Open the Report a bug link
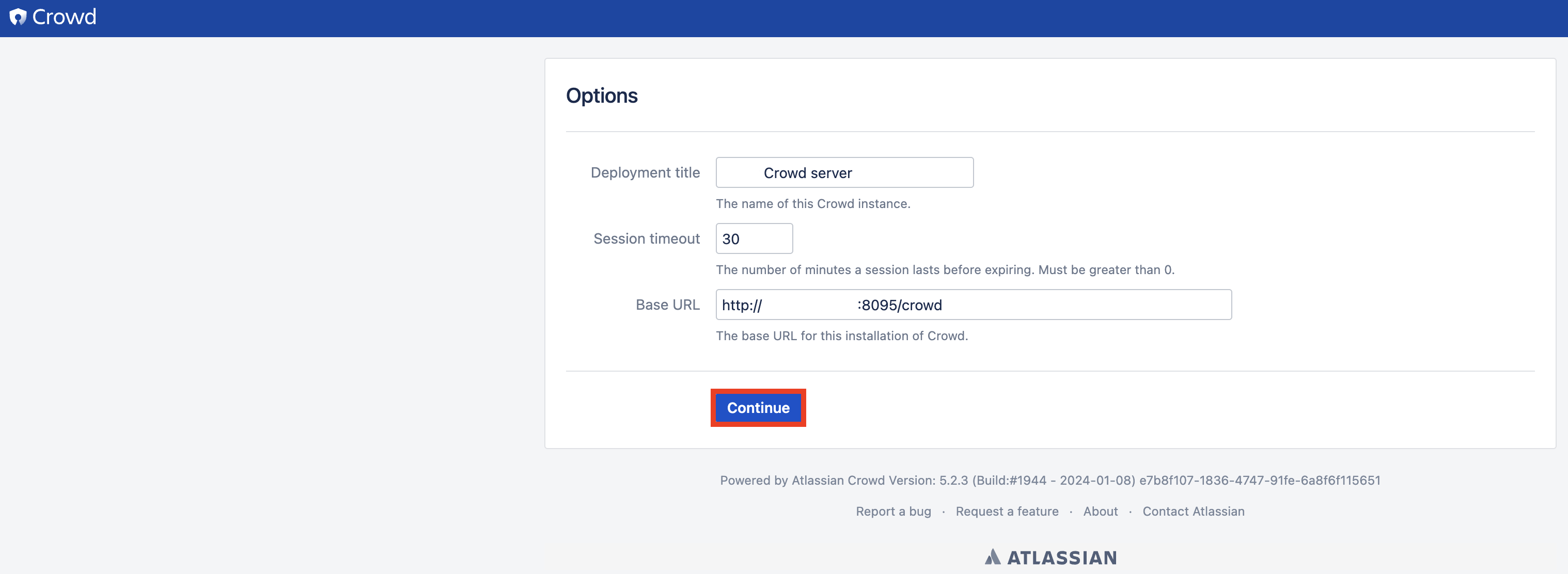Viewport: 1568px width, 574px height. 893,512
